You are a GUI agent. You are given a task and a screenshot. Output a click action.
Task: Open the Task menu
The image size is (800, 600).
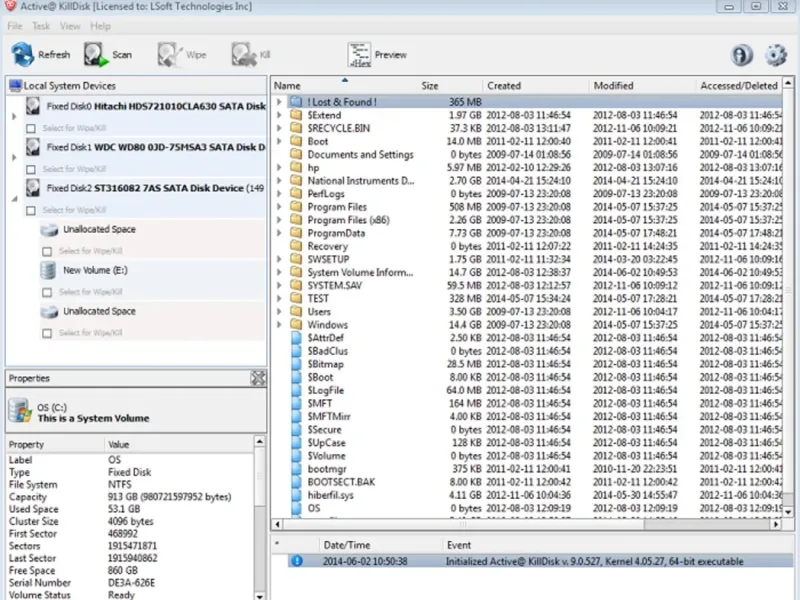[41, 25]
